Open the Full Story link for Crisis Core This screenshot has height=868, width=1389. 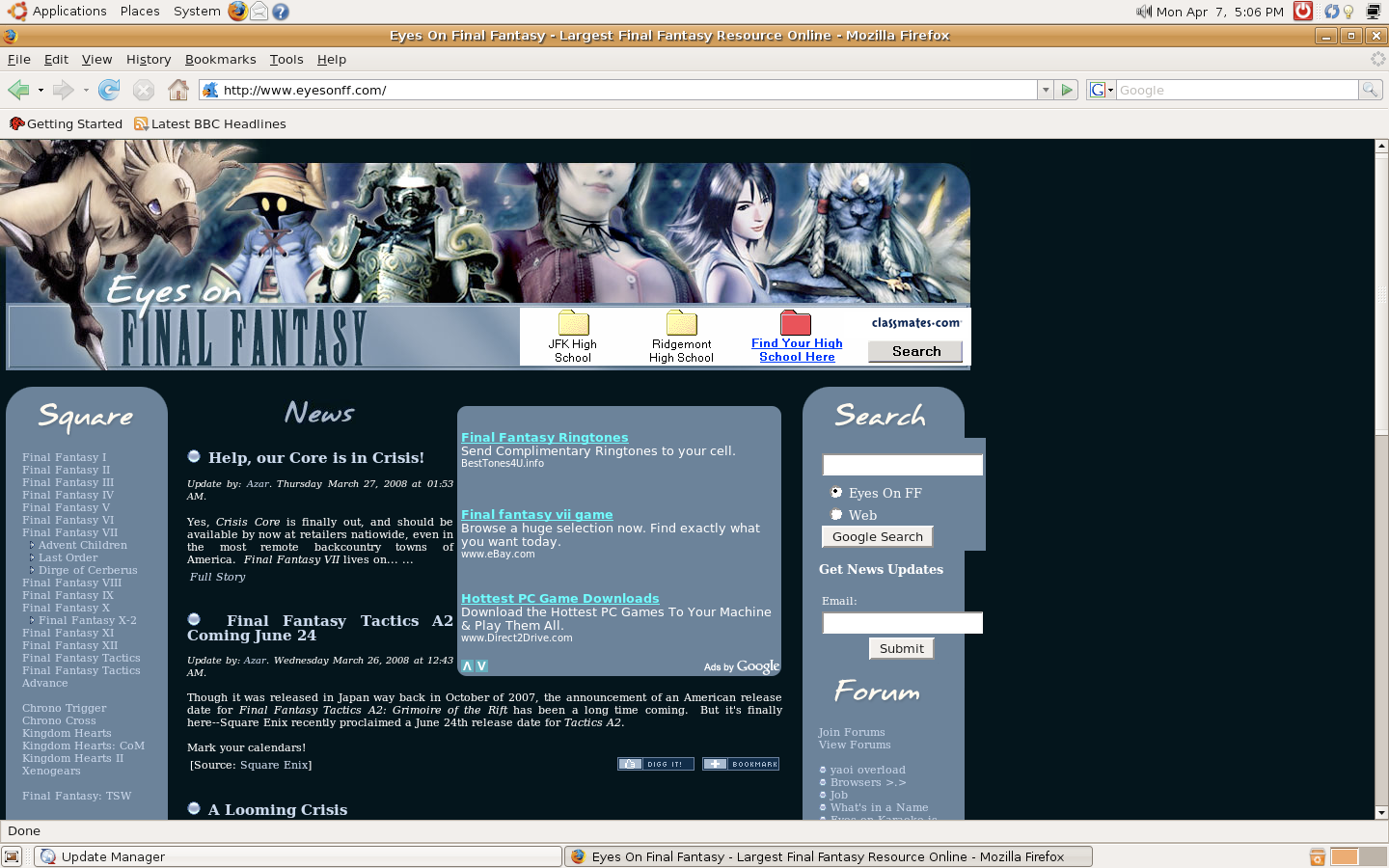(x=217, y=577)
